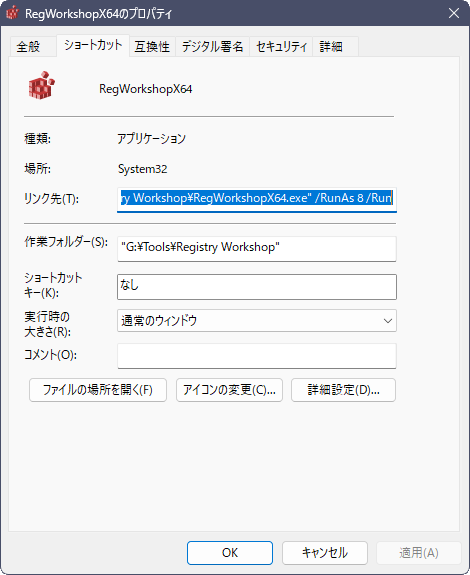This screenshot has height=575, width=470.
Task: Focus the 作業フォルダー input field
Action: [257, 249]
